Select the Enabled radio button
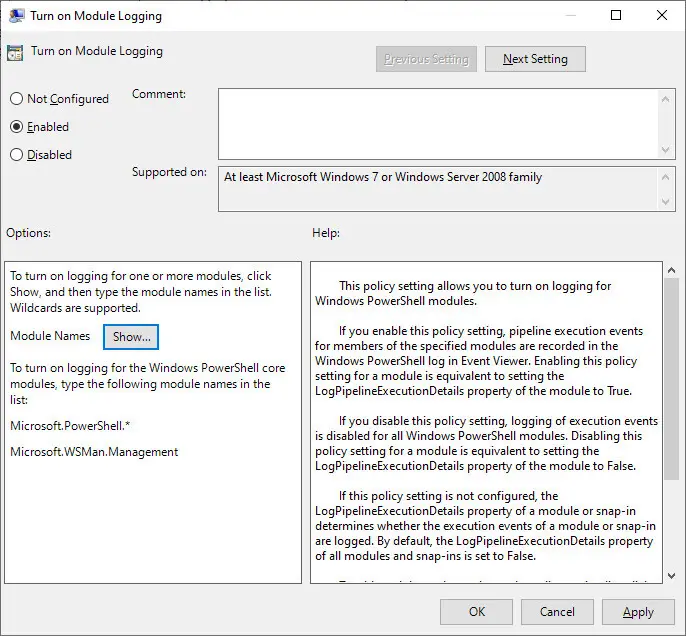This screenshot has width=686, height=636. pyautogui.click(x=16, y=127)
